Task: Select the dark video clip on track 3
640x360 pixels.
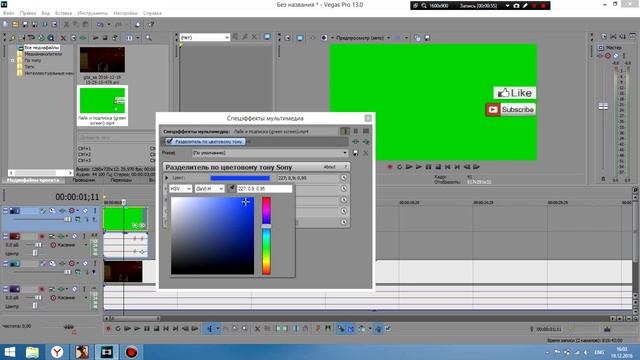Action: tap(123, 271)
